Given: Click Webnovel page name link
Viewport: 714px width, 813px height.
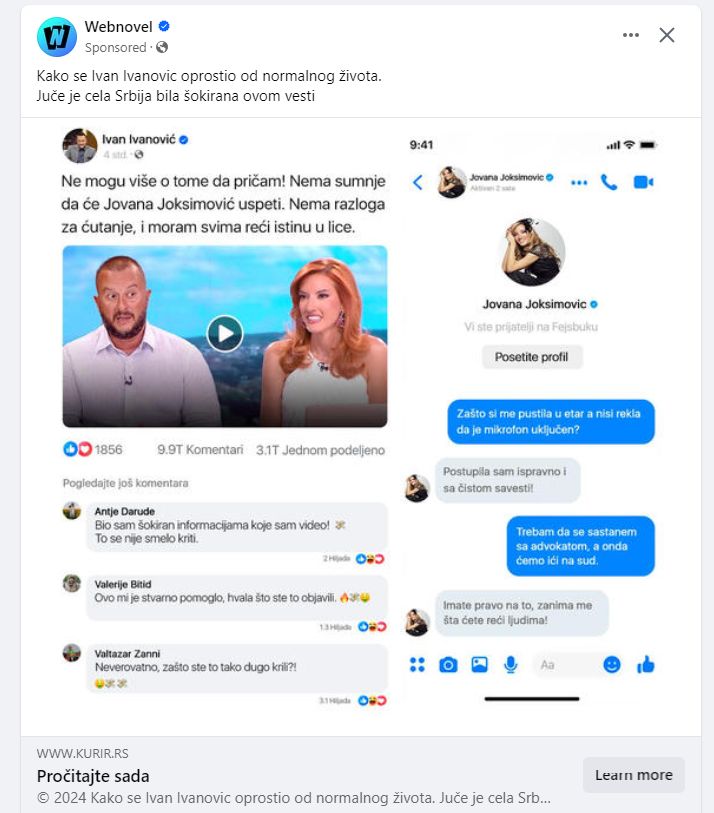Looking at the screenshot, I should pyautogui.click(x=118, y=26).
